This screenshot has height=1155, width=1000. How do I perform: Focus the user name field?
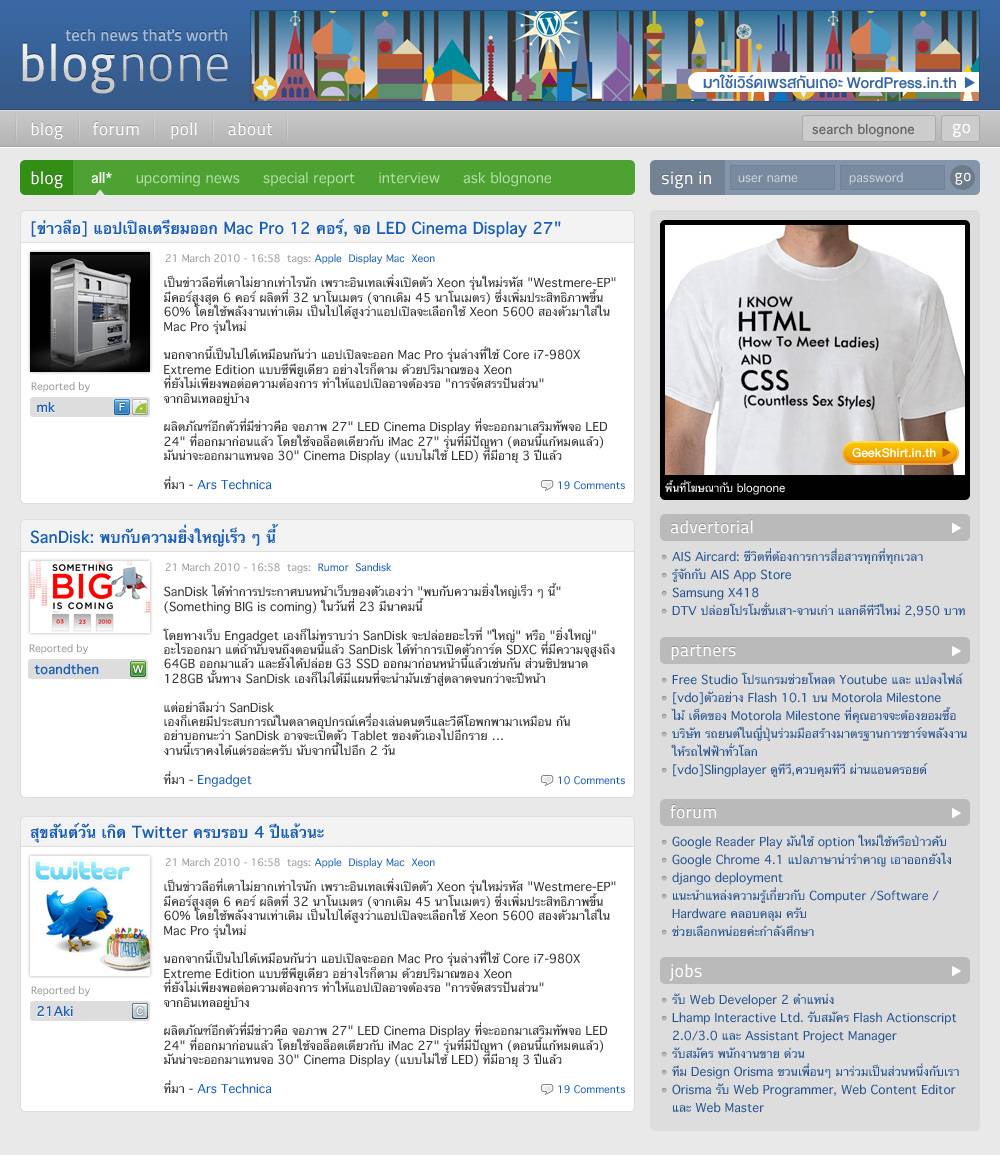(781, 178)
